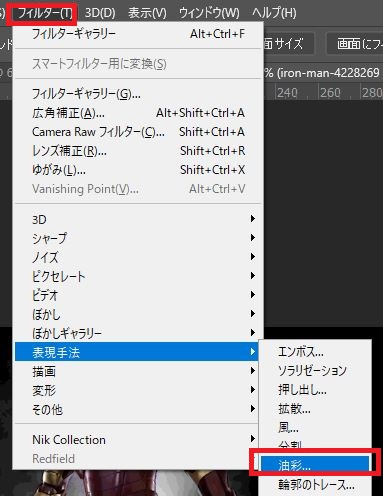Expand the シャープ submenu
The height and width of the screenshot is (496, 383).
[138, 238]
